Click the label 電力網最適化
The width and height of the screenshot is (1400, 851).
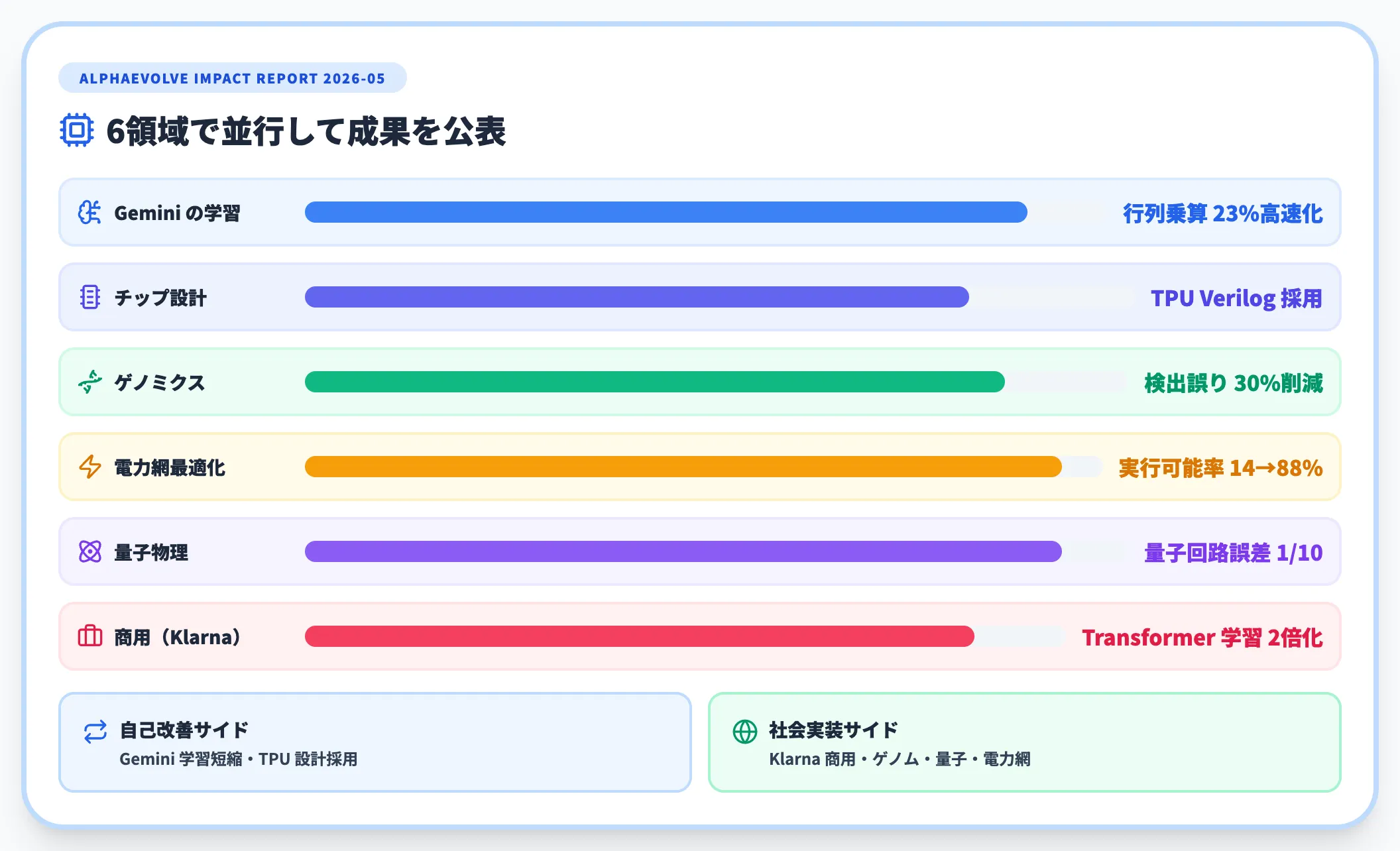(170, 468)
